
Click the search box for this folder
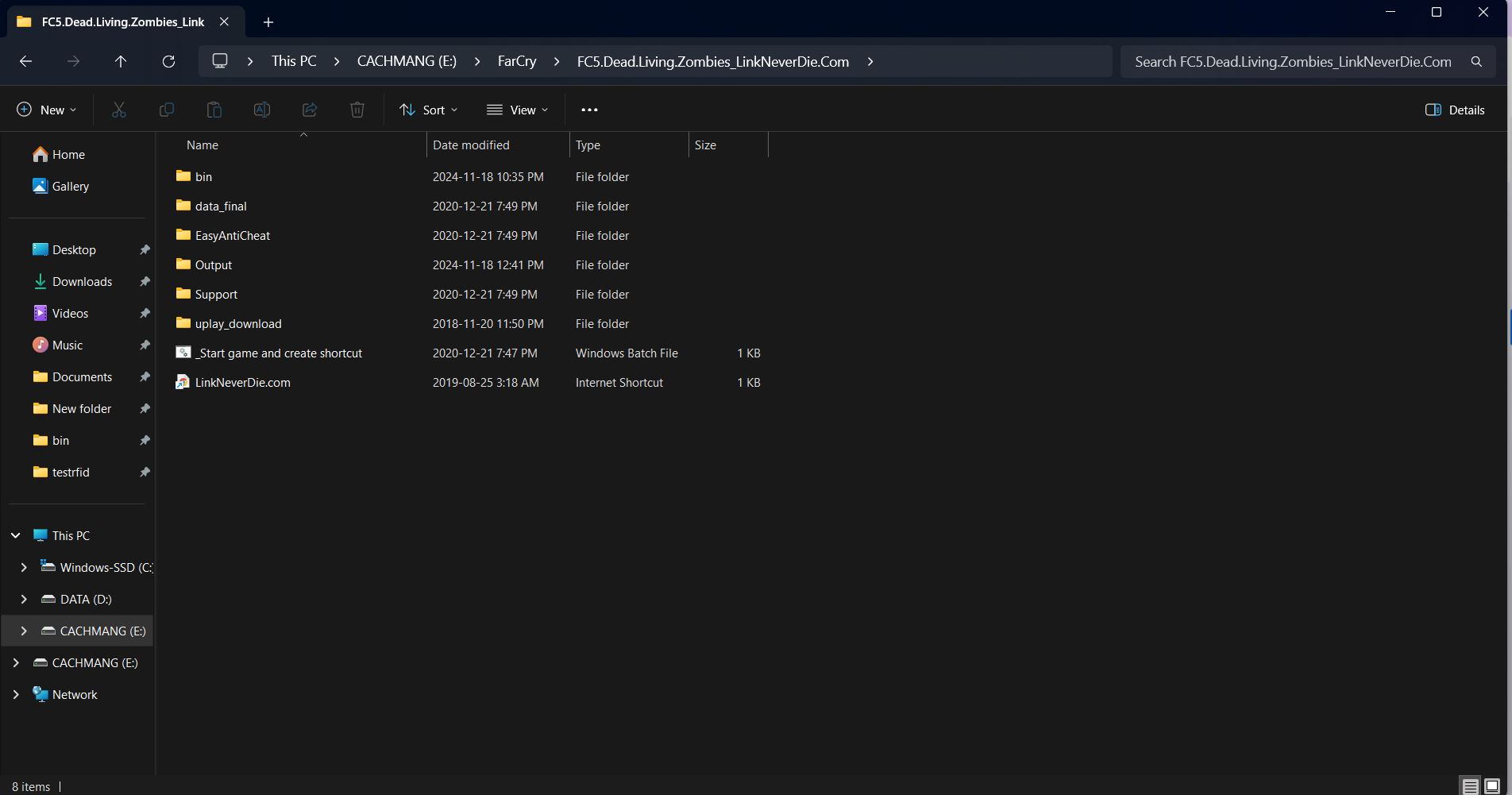click(x=1293, y=61)
